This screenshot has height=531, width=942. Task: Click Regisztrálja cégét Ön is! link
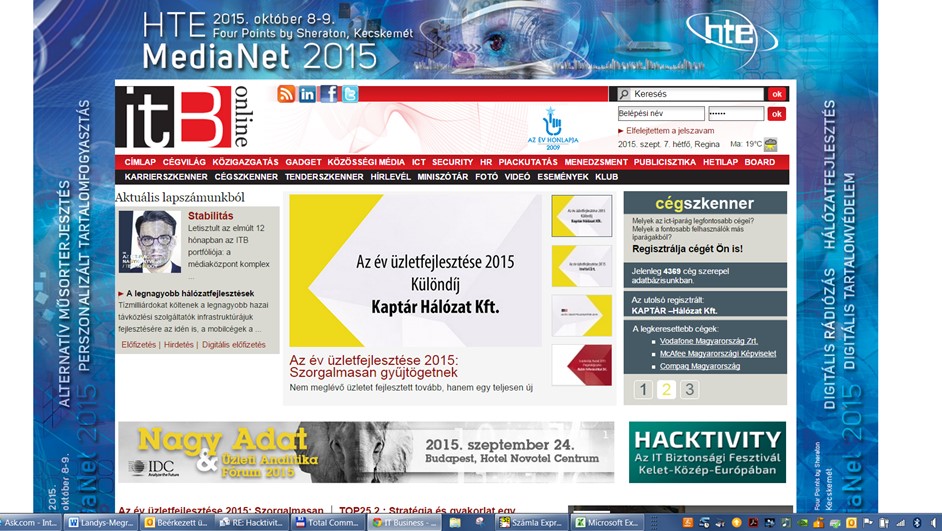pos(687,249)
